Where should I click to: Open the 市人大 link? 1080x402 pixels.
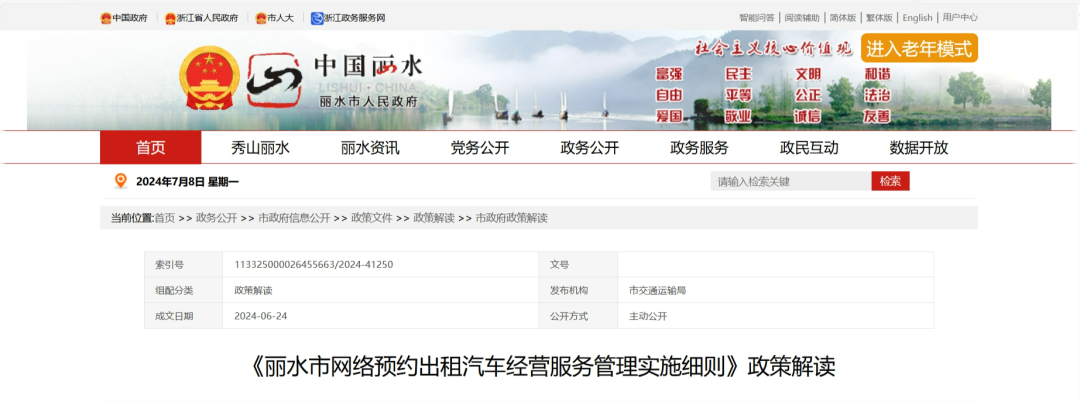pyautogui.click(x=280, y=18)
